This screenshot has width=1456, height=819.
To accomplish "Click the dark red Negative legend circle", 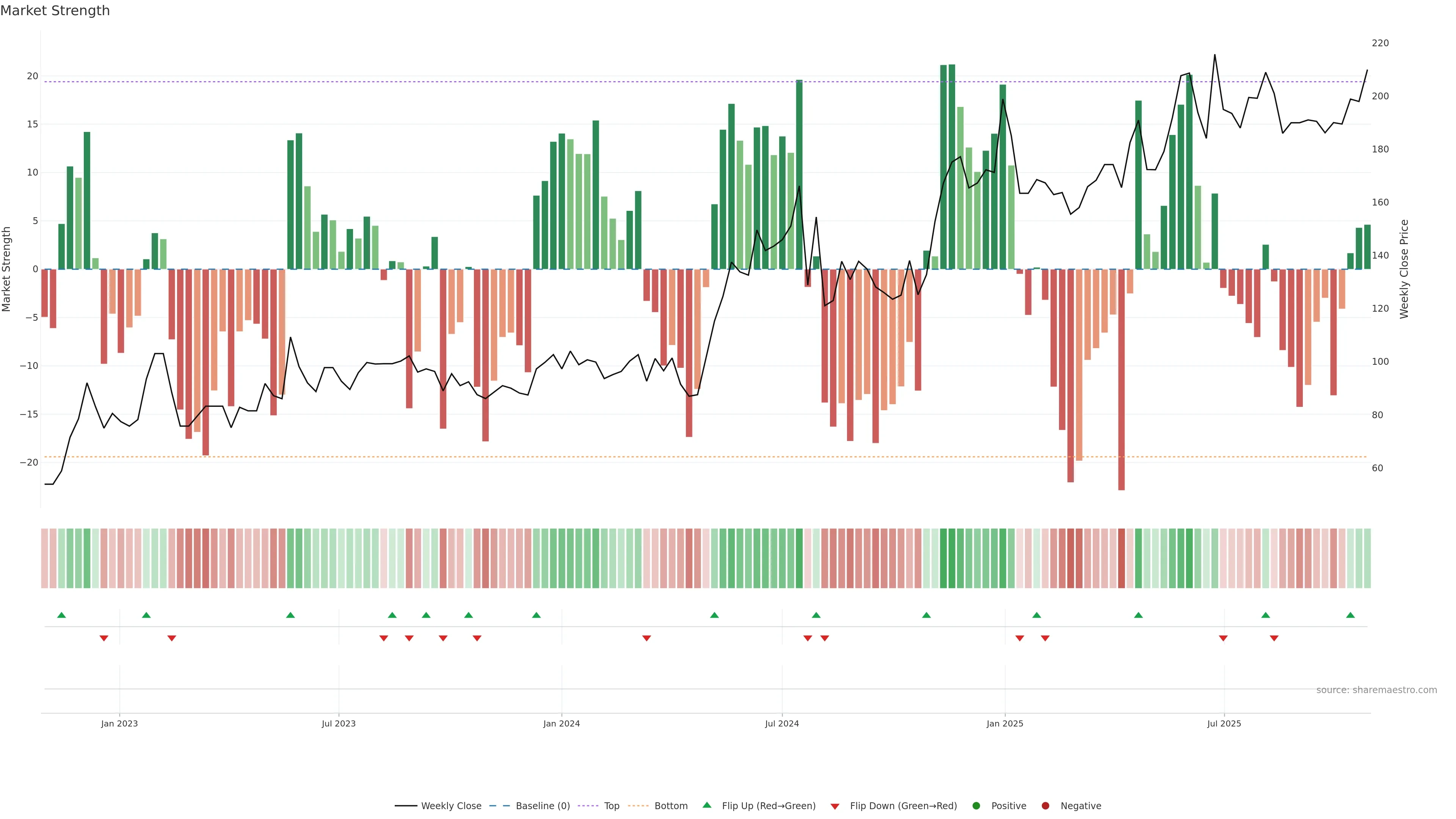I will (x=1045, y=805).
